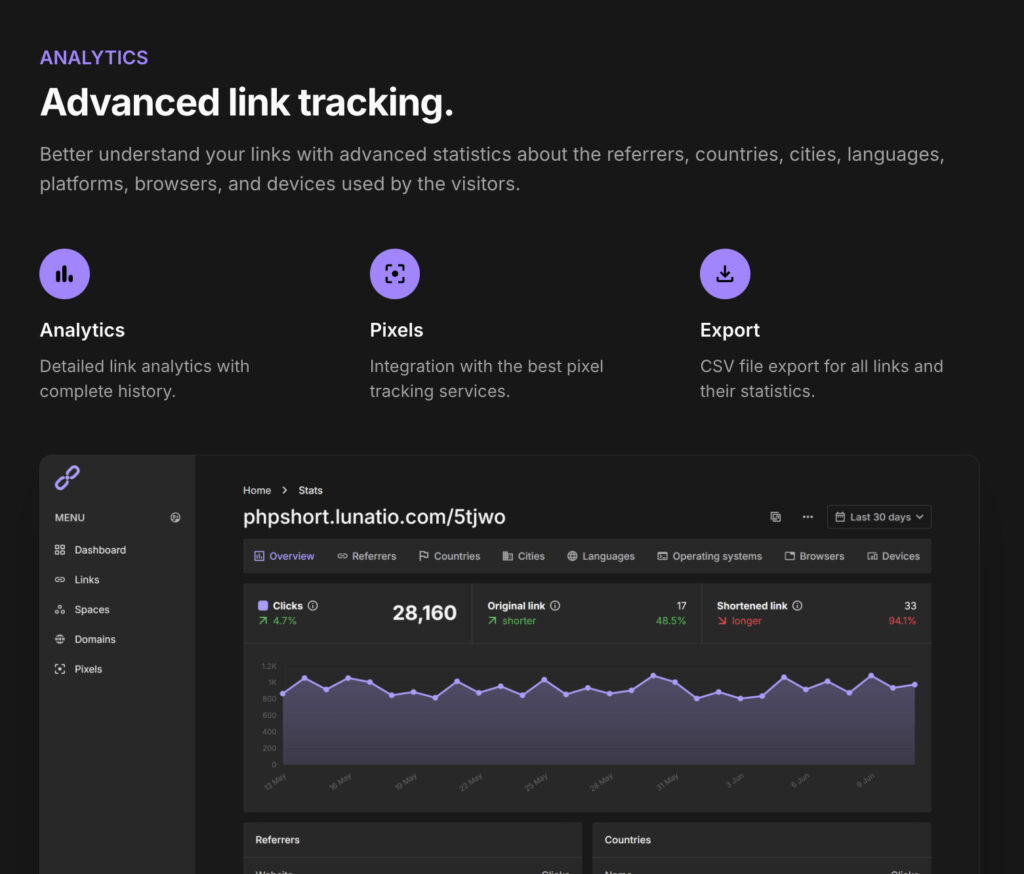Copy the short link using copy icon
Screen dimensions: 1024x874
[x=775, y=517]
